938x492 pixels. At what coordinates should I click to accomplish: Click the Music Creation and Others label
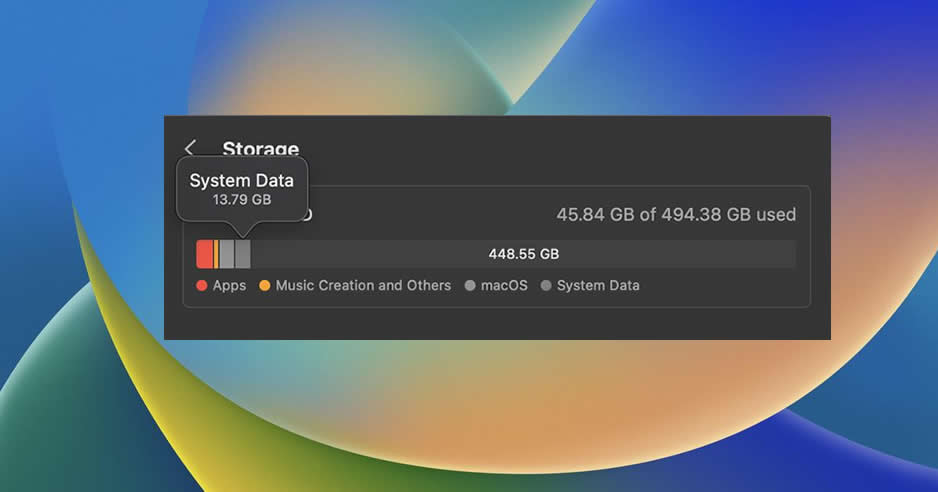[363, 286]
